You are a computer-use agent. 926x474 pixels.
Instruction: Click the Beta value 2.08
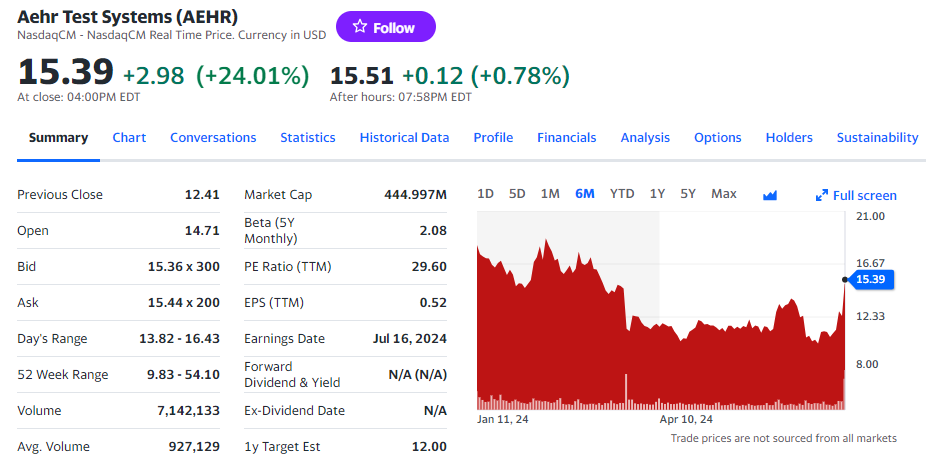(433, 230)
